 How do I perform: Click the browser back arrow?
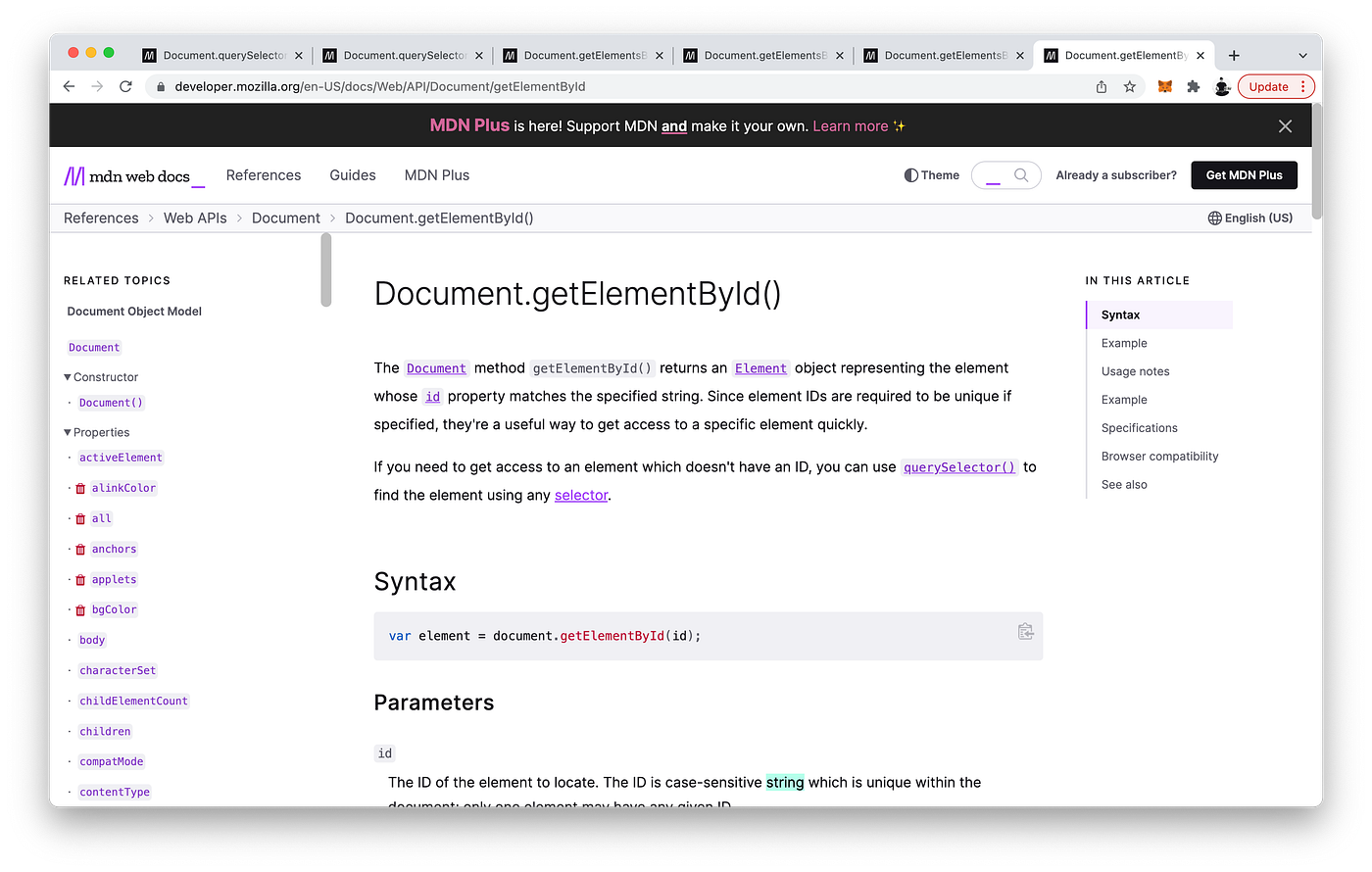(68, 86)
